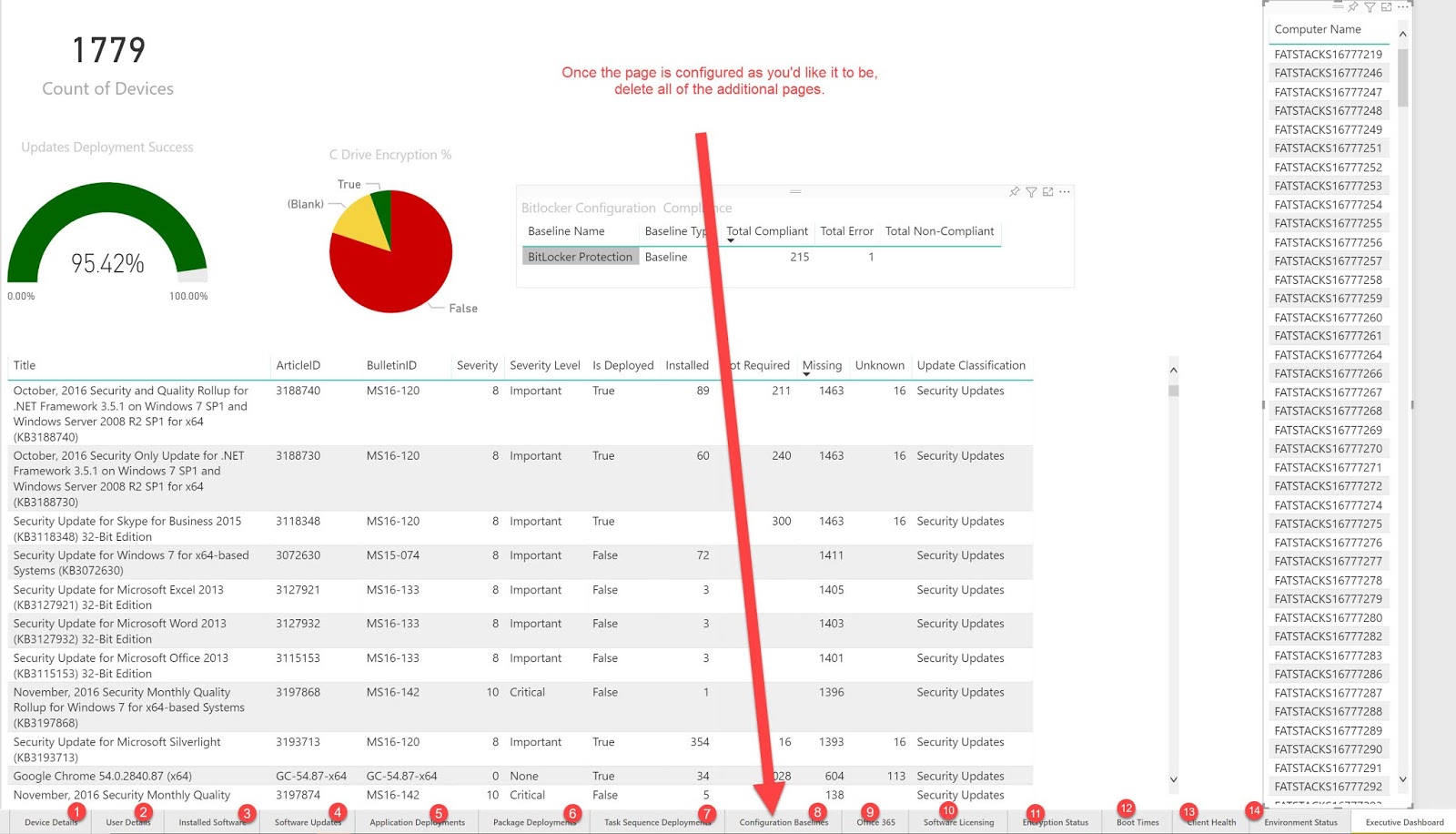Select the BitLocker Protection baseline row
This screenshot has height=834, width=1456.
click(x=580, y=257)
